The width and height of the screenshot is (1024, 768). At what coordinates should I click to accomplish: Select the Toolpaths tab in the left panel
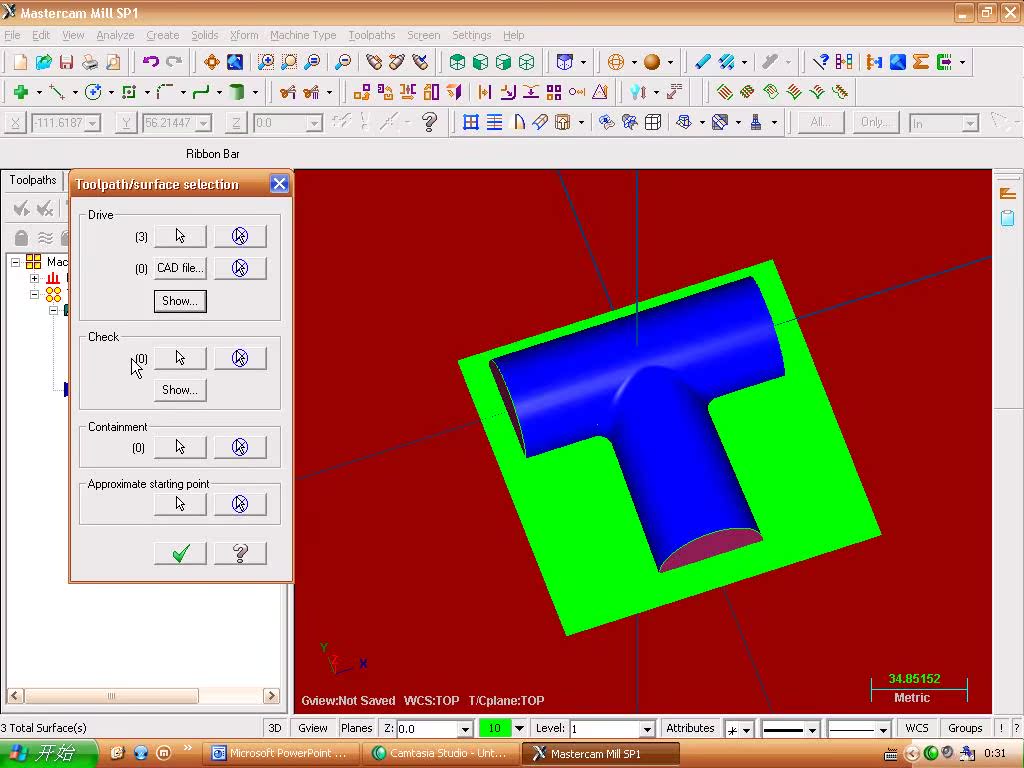point(33,180)
